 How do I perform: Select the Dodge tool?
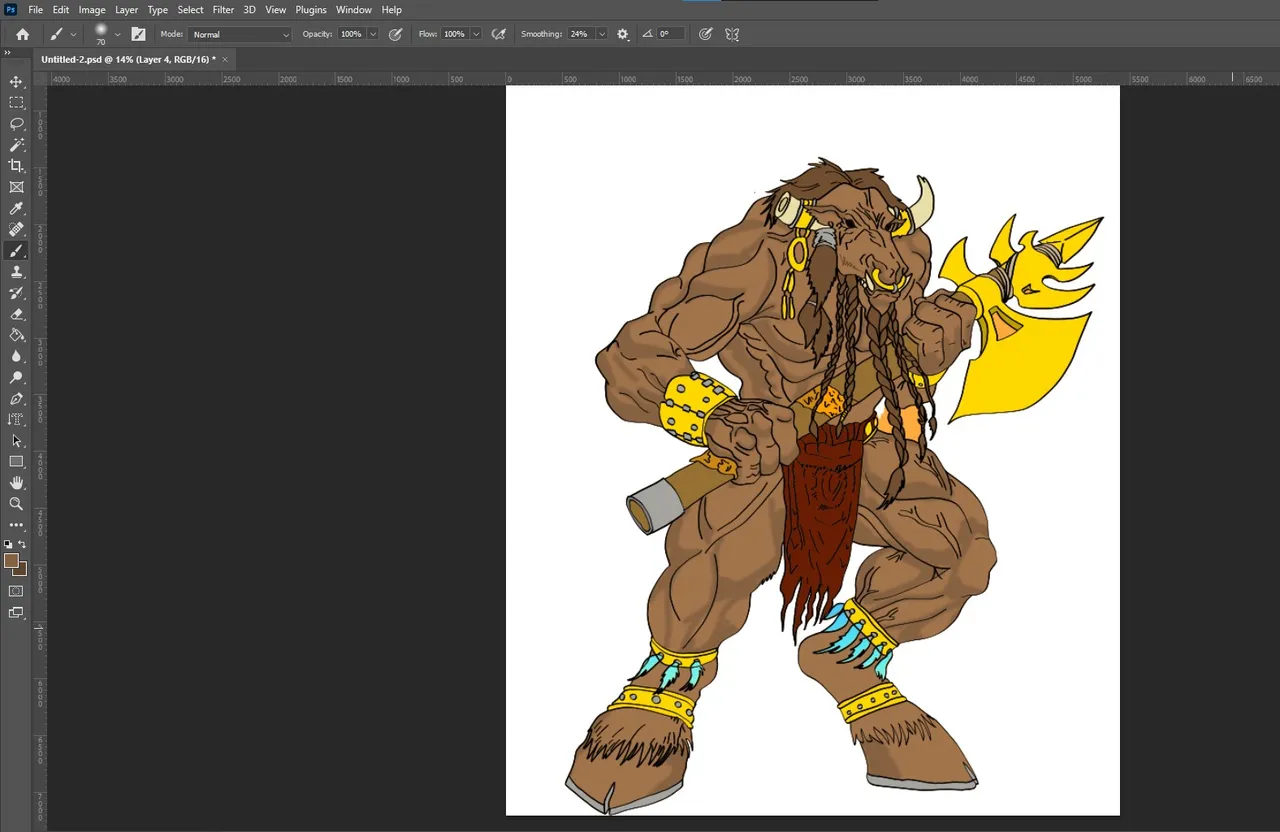coord(16,378)
